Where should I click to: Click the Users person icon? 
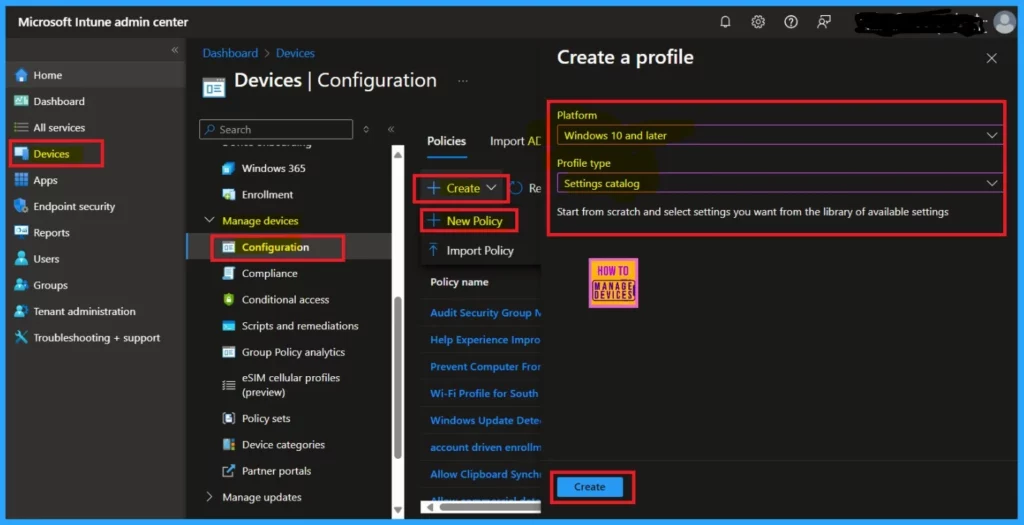coord(22,259)
